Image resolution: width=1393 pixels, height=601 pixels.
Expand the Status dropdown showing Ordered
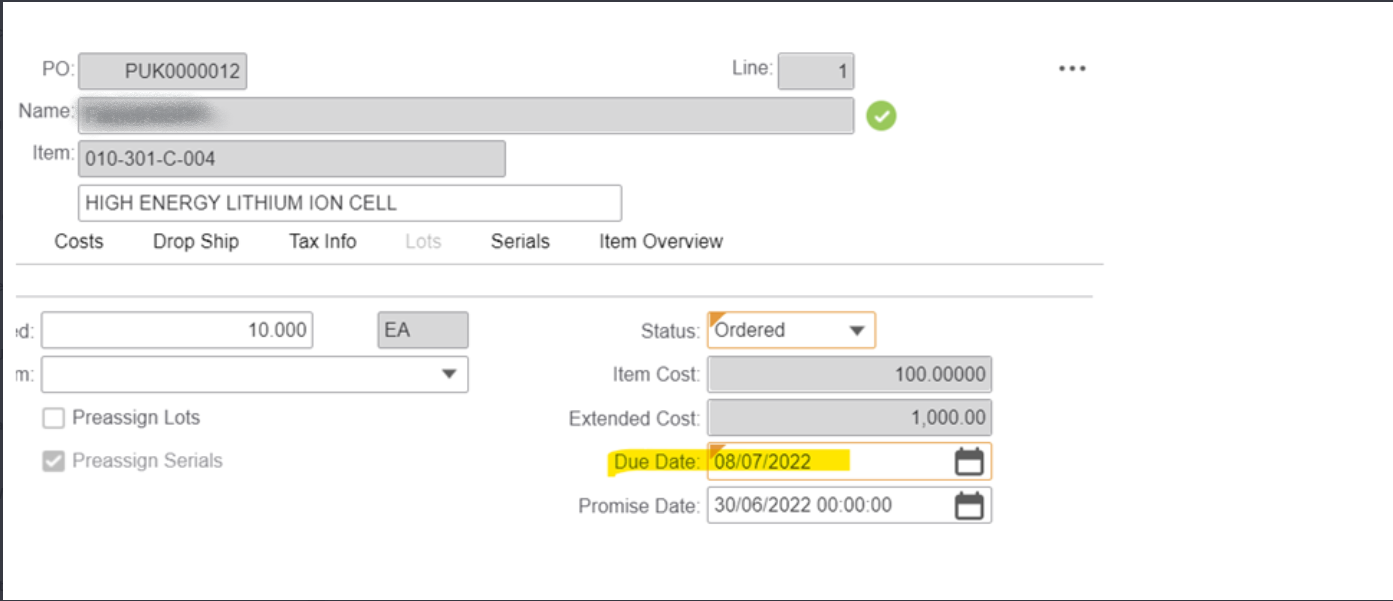point(856,331)
